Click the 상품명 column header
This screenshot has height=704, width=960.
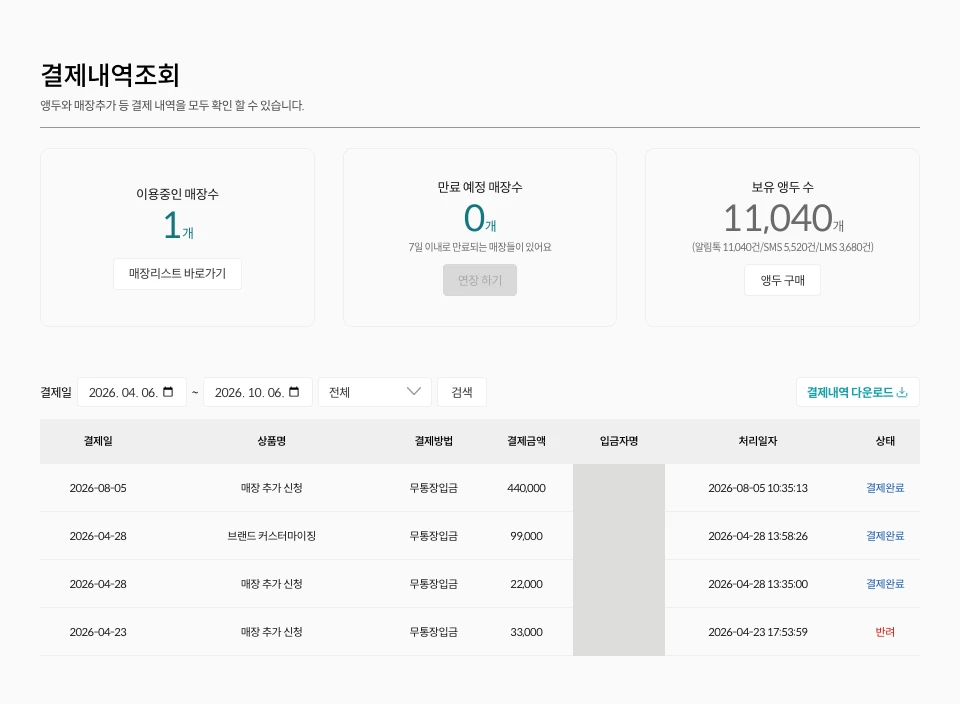tap(271, 441)
